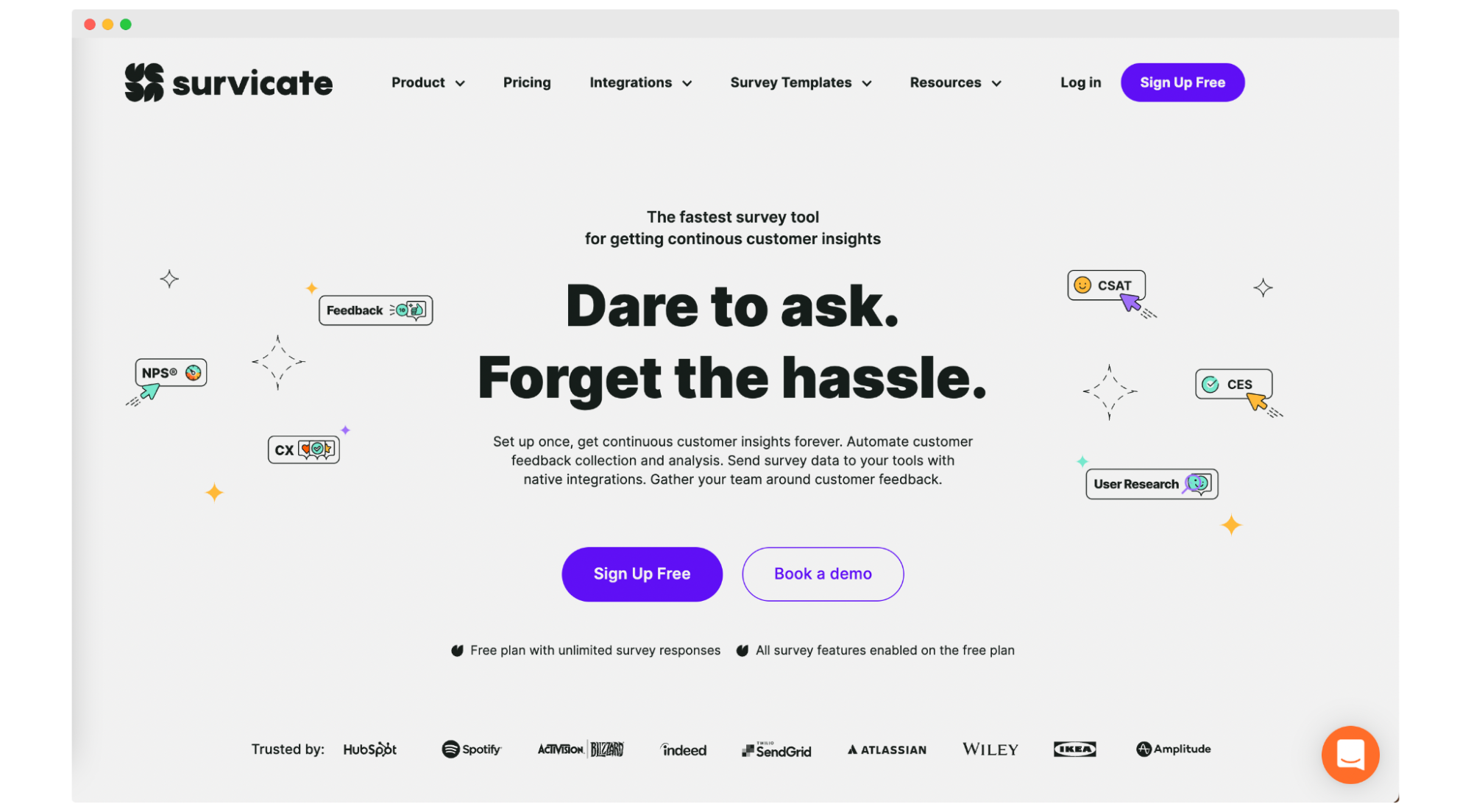This screenshot has height=812, width=1471.
Task: Click the NPS® survey type icon
Action: pyautogui.click(x=170, y=372)
